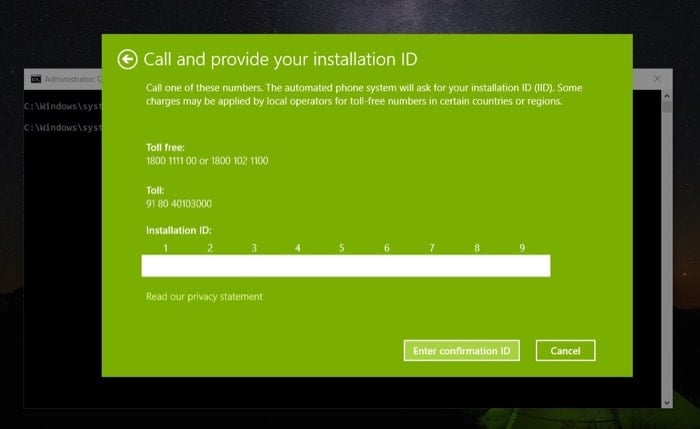
Task: Click the dialog title Call and provide heading
Action: pos(280,59)
